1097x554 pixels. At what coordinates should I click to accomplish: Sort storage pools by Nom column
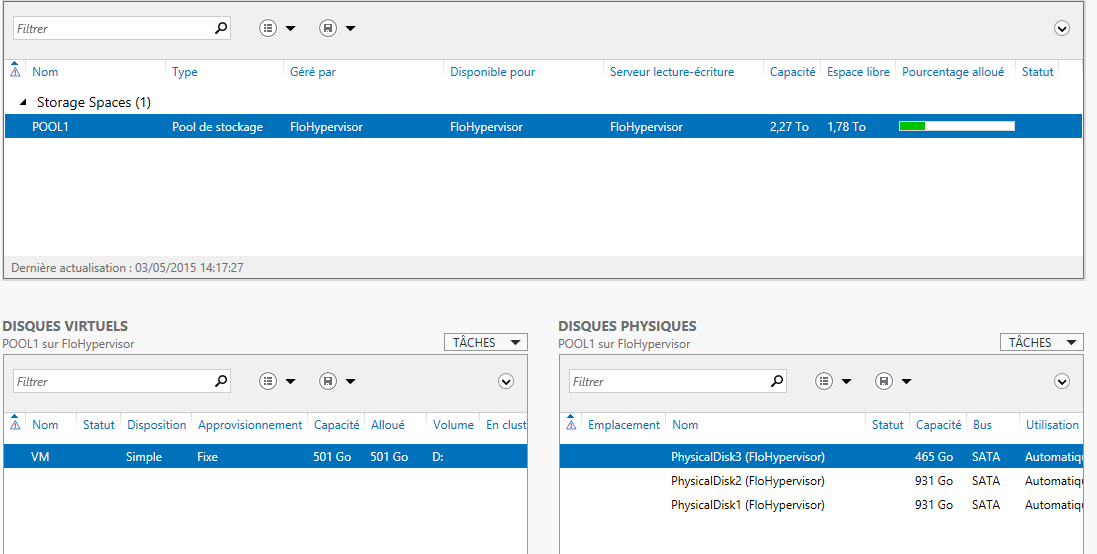(45, 72)
